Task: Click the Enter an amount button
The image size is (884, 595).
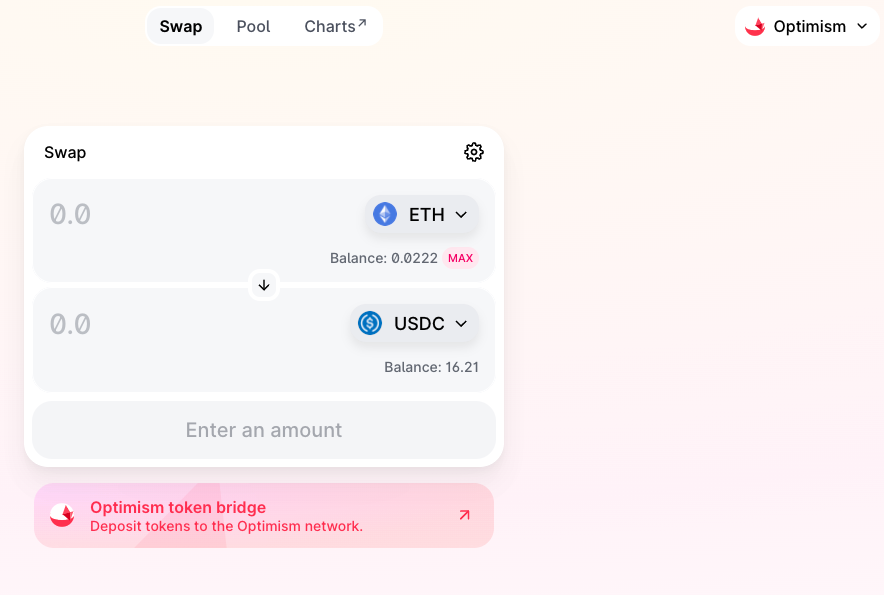Action: (x=264, y=430)
